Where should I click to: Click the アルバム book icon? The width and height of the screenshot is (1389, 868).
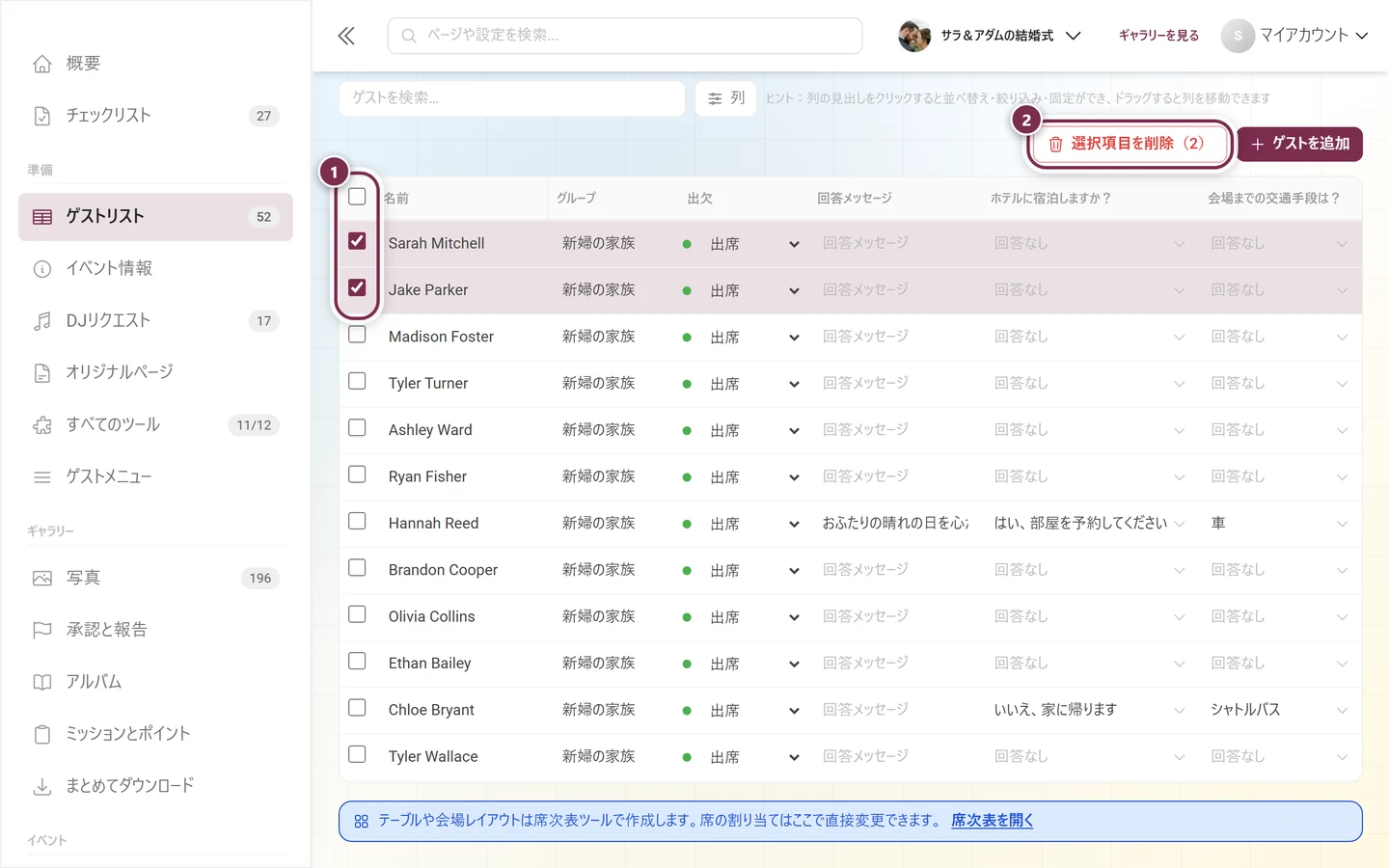(x=42, y=683)
